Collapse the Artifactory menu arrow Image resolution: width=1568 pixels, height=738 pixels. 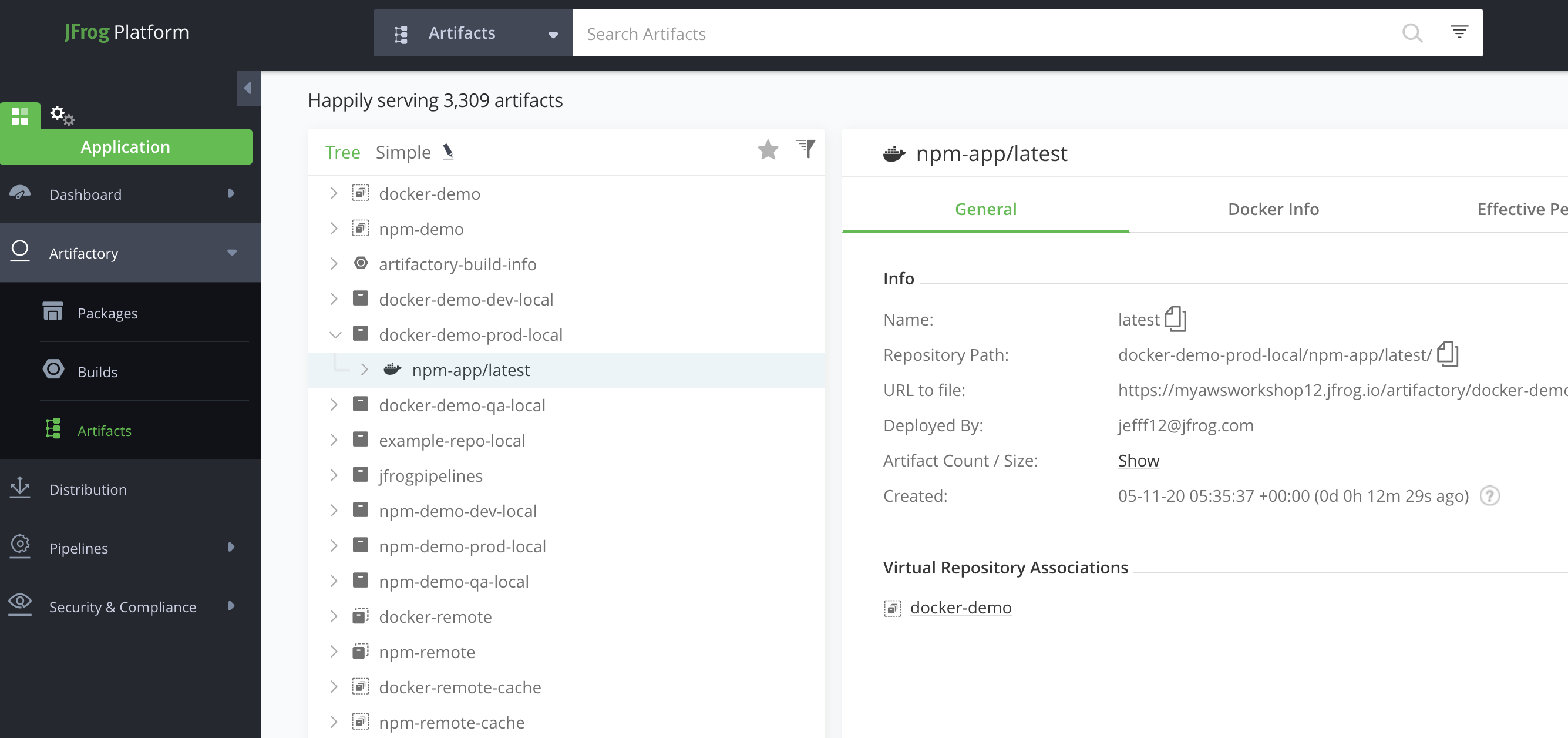[x=232, y=253]
